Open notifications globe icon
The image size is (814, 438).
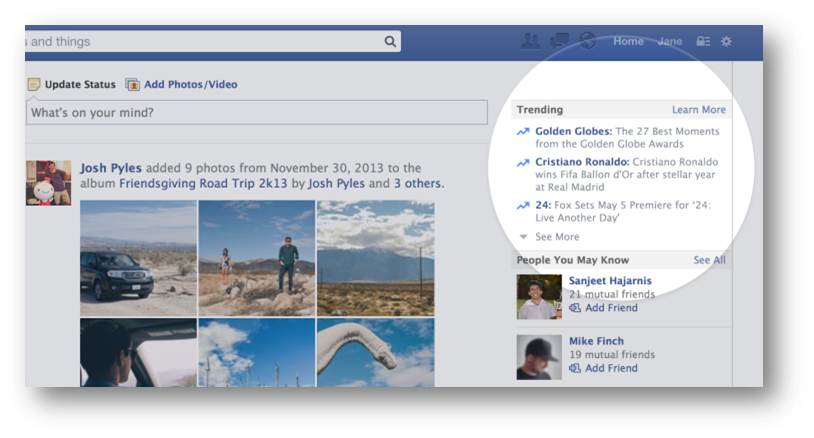pos(587,41)
